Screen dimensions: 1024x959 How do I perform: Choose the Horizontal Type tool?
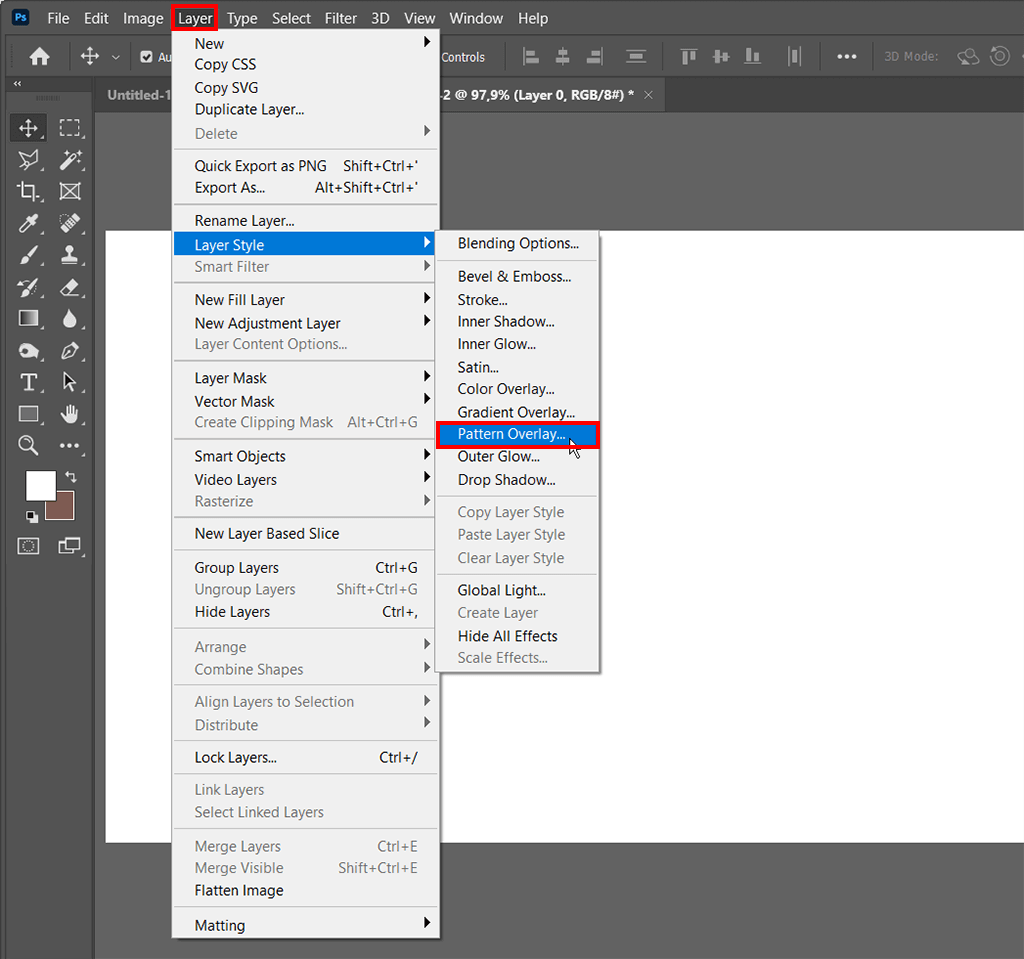point(28,382)
